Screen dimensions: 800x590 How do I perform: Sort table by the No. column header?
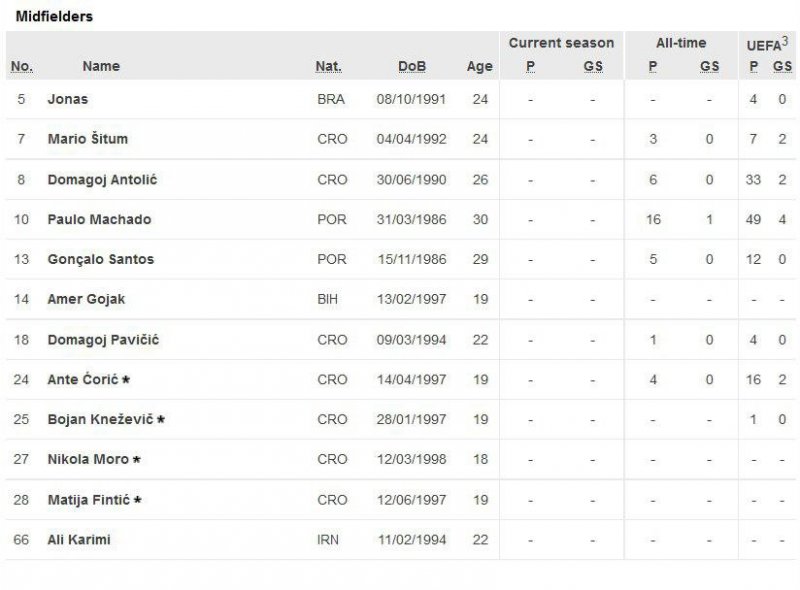21,67
